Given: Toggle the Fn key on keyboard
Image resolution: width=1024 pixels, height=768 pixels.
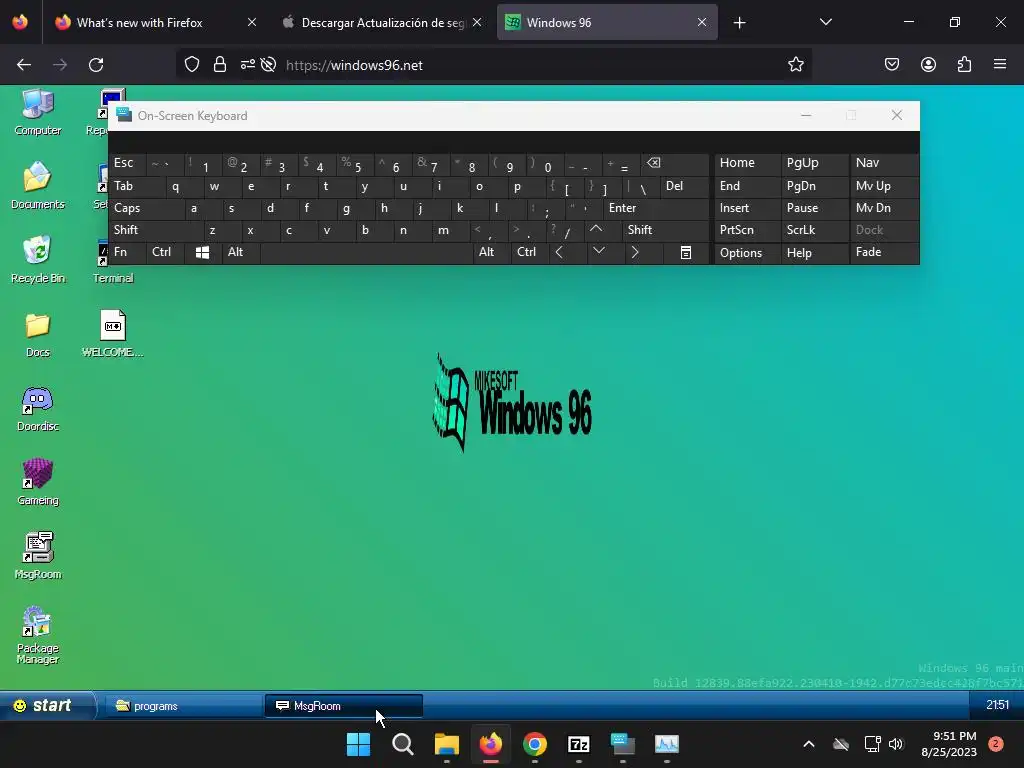Looking at the screenshot, I should click(127, 252).
